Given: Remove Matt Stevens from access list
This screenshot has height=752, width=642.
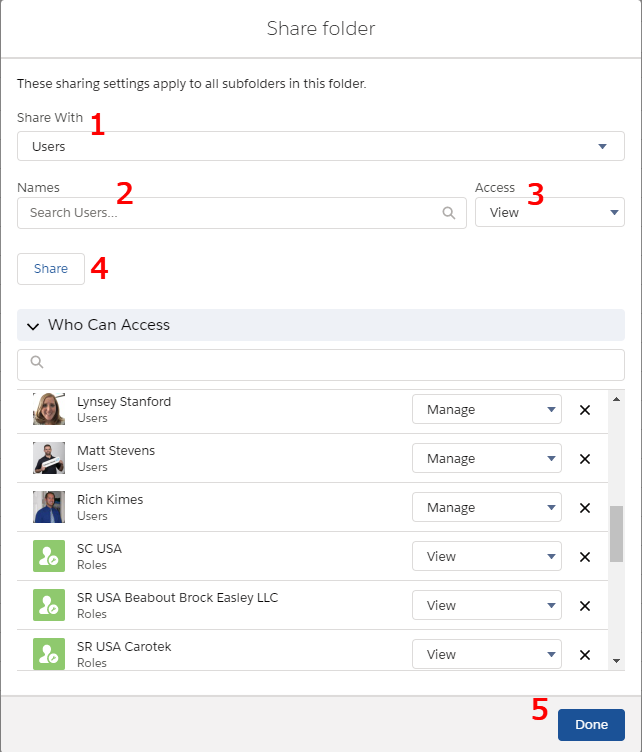Looking at the screenshot, I should click(x=584, y=459).
